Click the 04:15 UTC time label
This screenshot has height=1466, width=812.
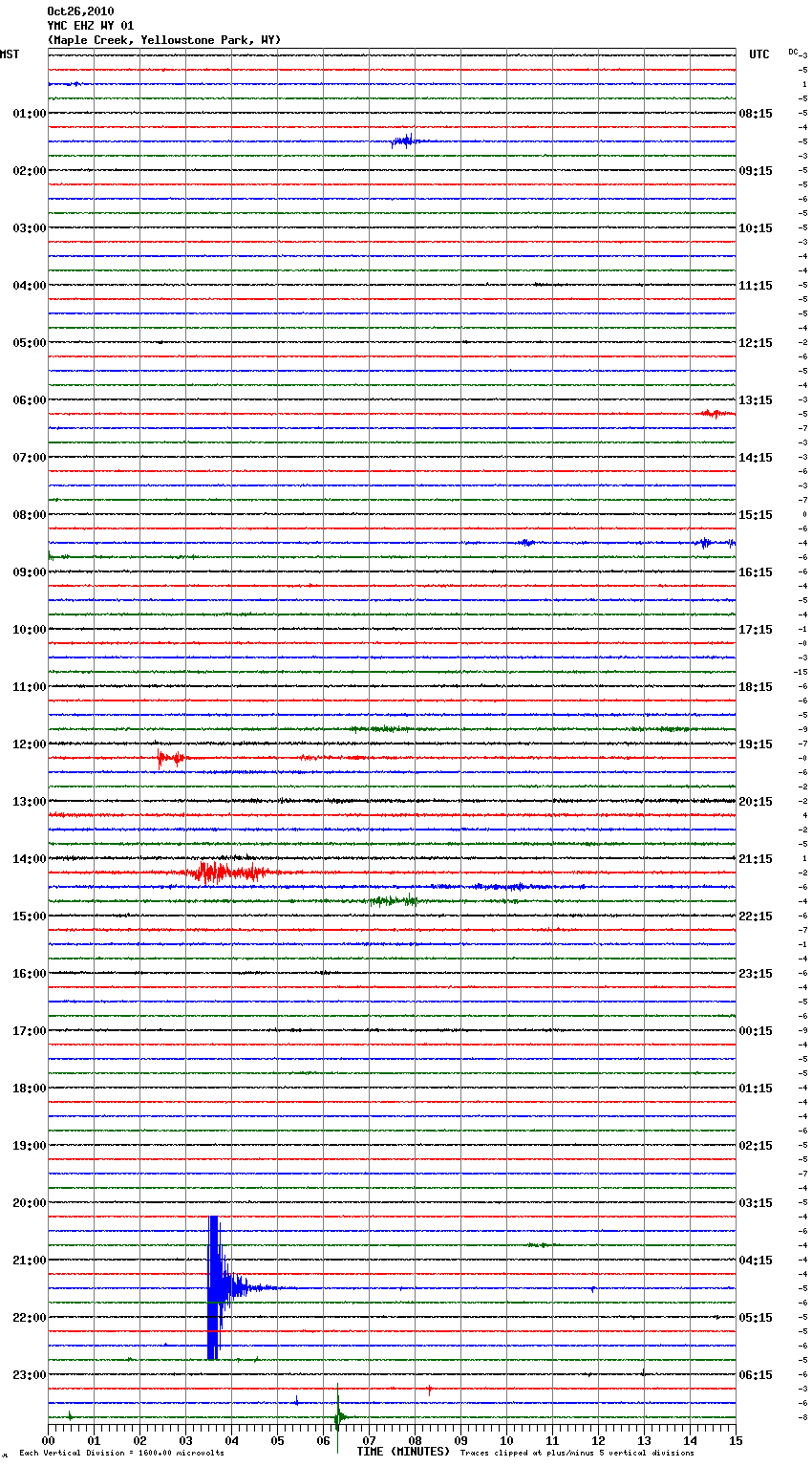pyautogui.click(x=756, y=1261)
